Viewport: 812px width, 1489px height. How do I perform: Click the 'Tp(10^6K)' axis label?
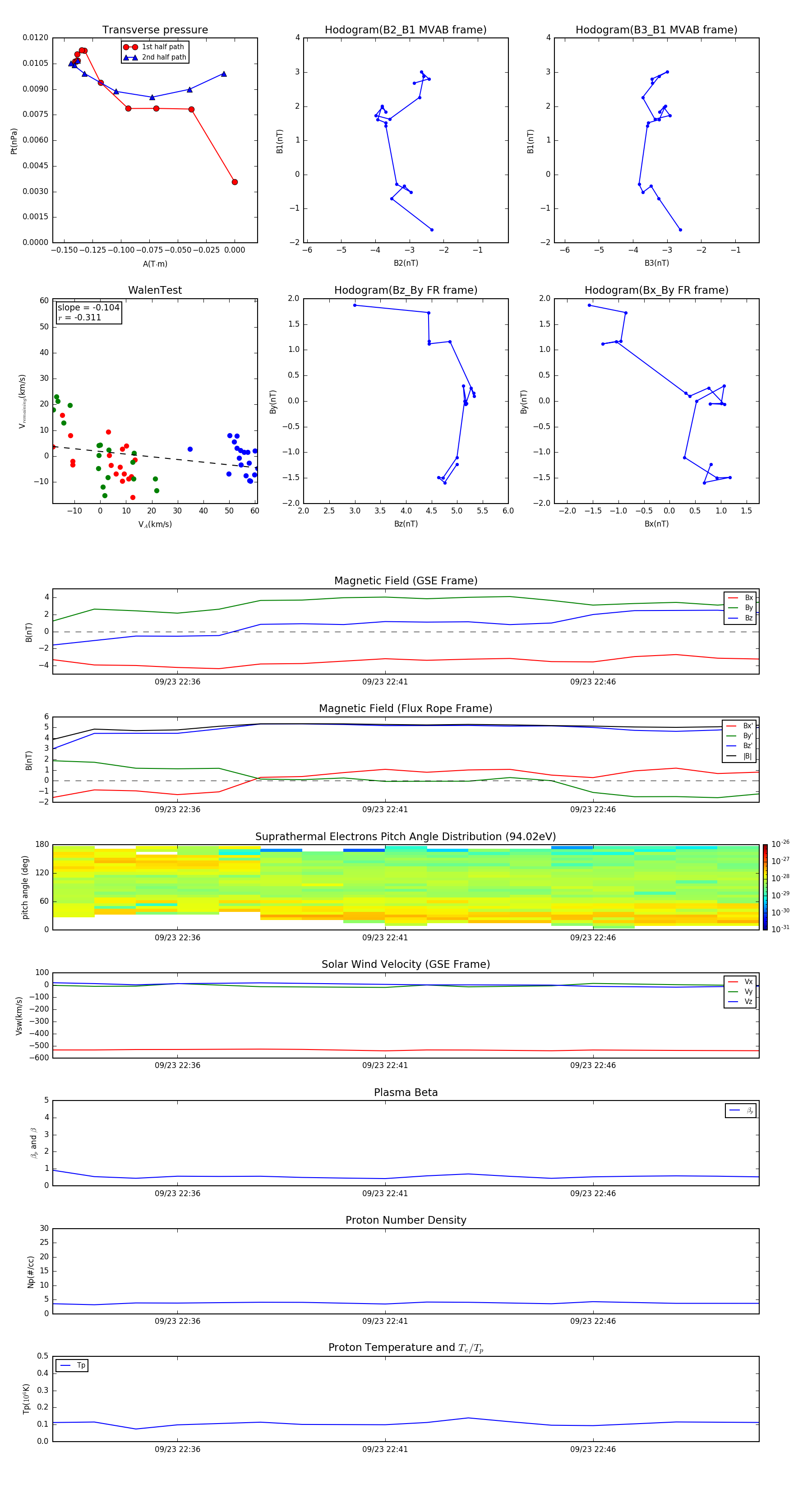[x=26, y=1399]
